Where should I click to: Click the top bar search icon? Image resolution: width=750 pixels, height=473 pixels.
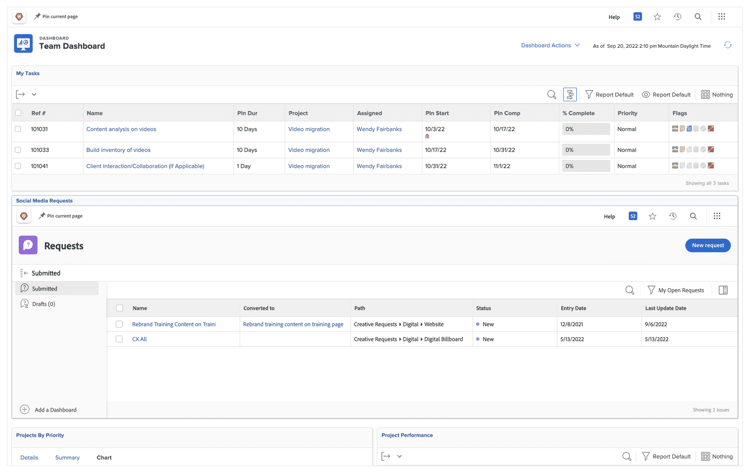tap(698, 17)
